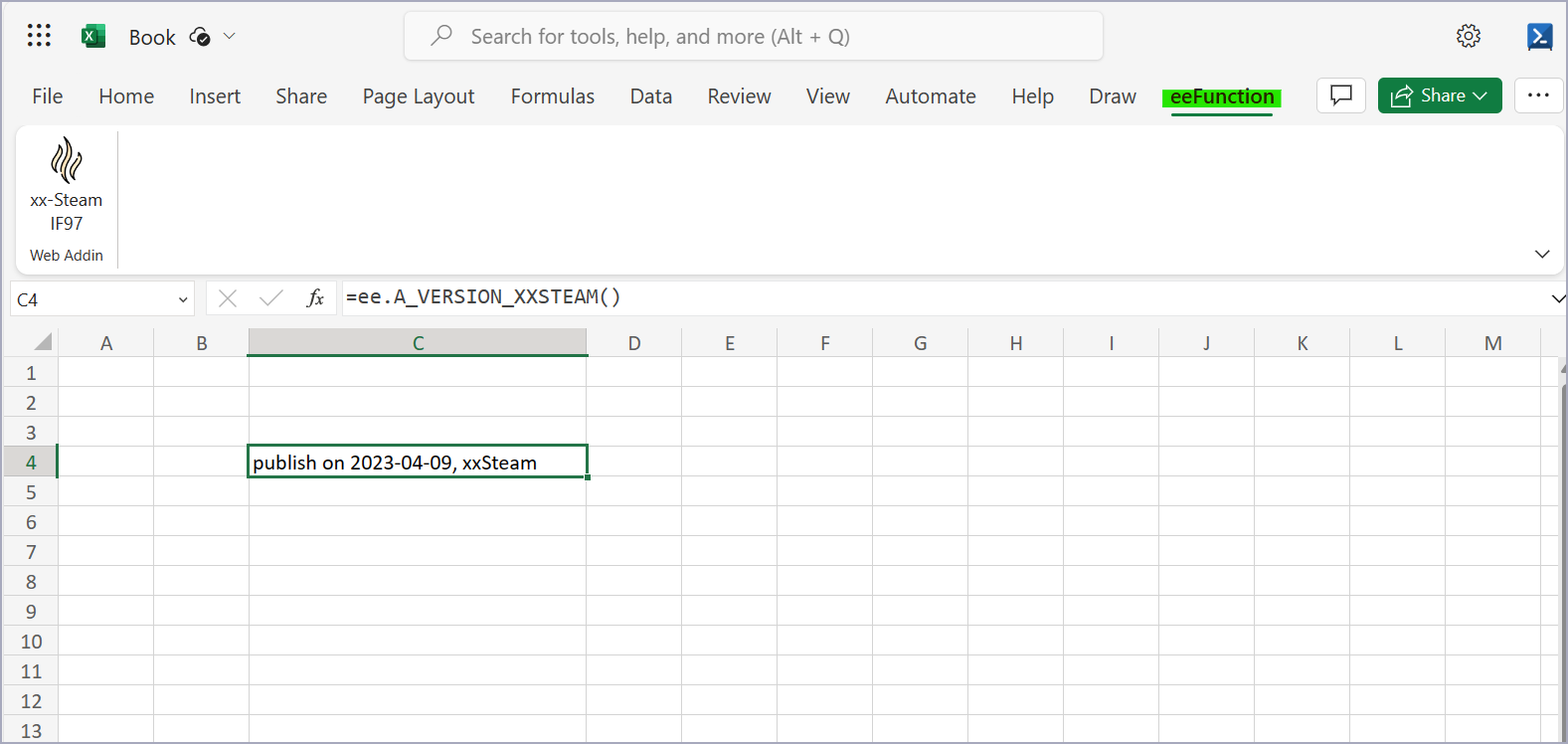The image size is (1568, 744).
Task: Open Settings gear
Action: click(x=1469, y=36)
